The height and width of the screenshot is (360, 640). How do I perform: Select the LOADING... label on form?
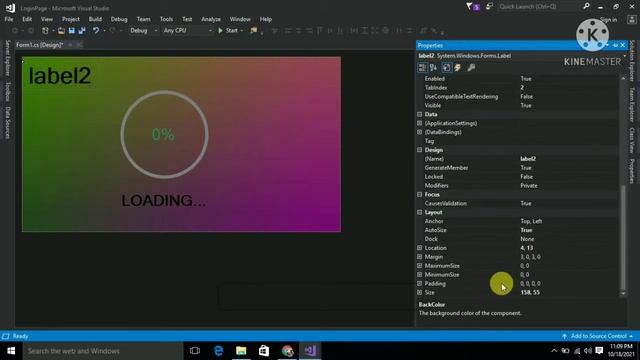point(164,200)
